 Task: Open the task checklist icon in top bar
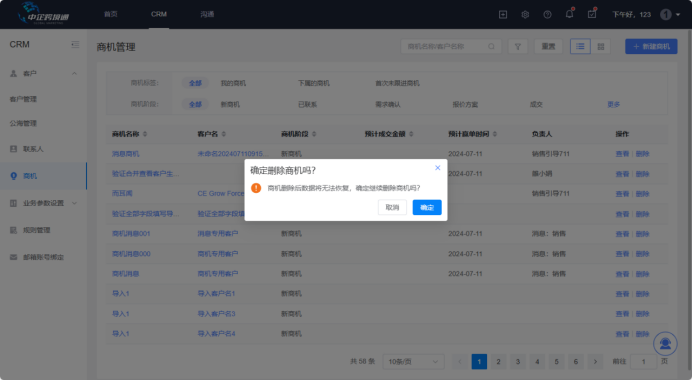click(x=592, y=14)
